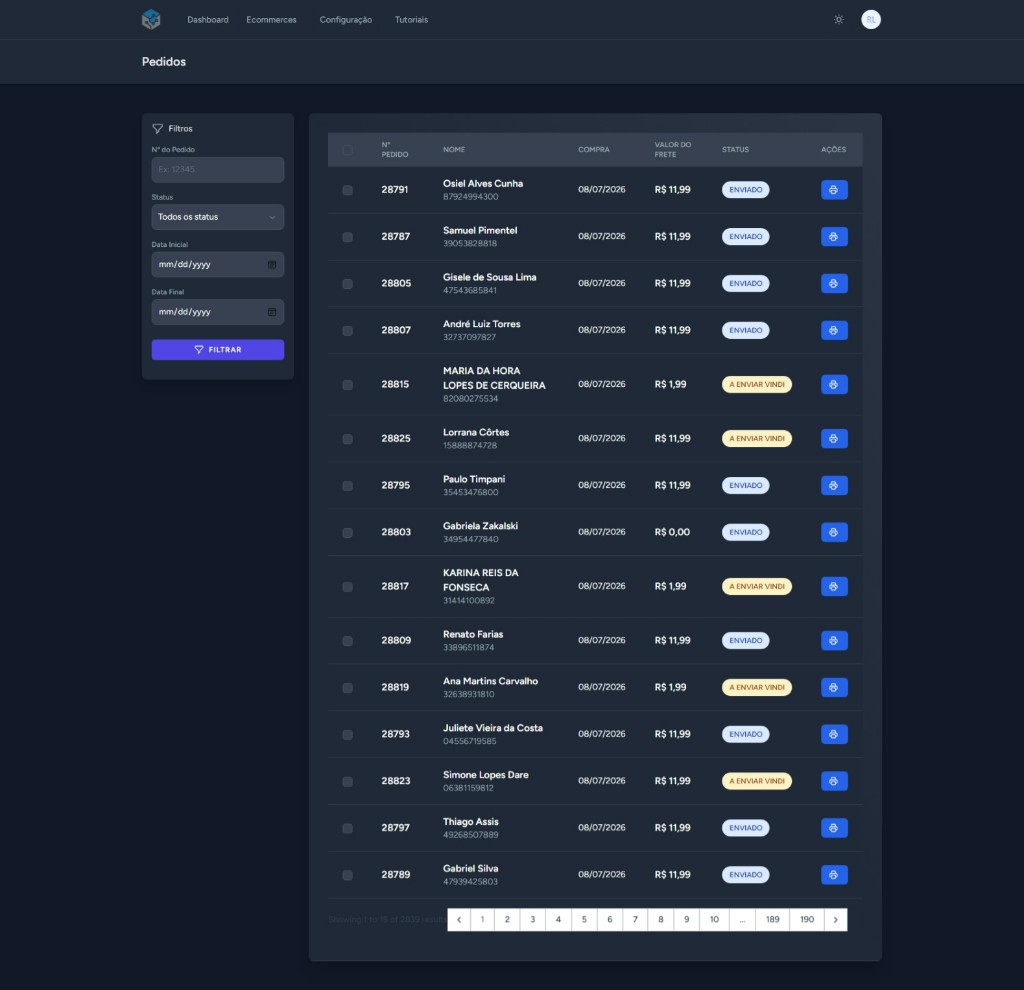Check the select-all checkbox in the table header
Viewport: 1024px width, 990px height.
coord(347,150)
